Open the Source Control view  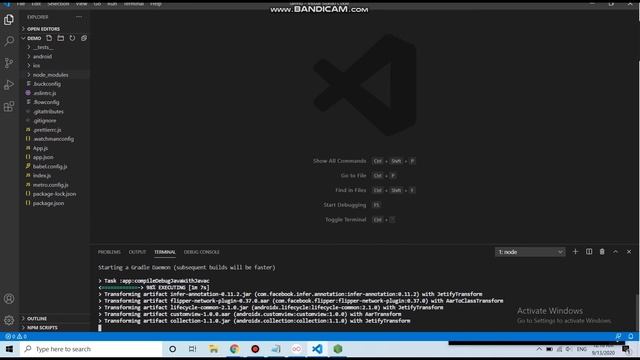[9, 63]
